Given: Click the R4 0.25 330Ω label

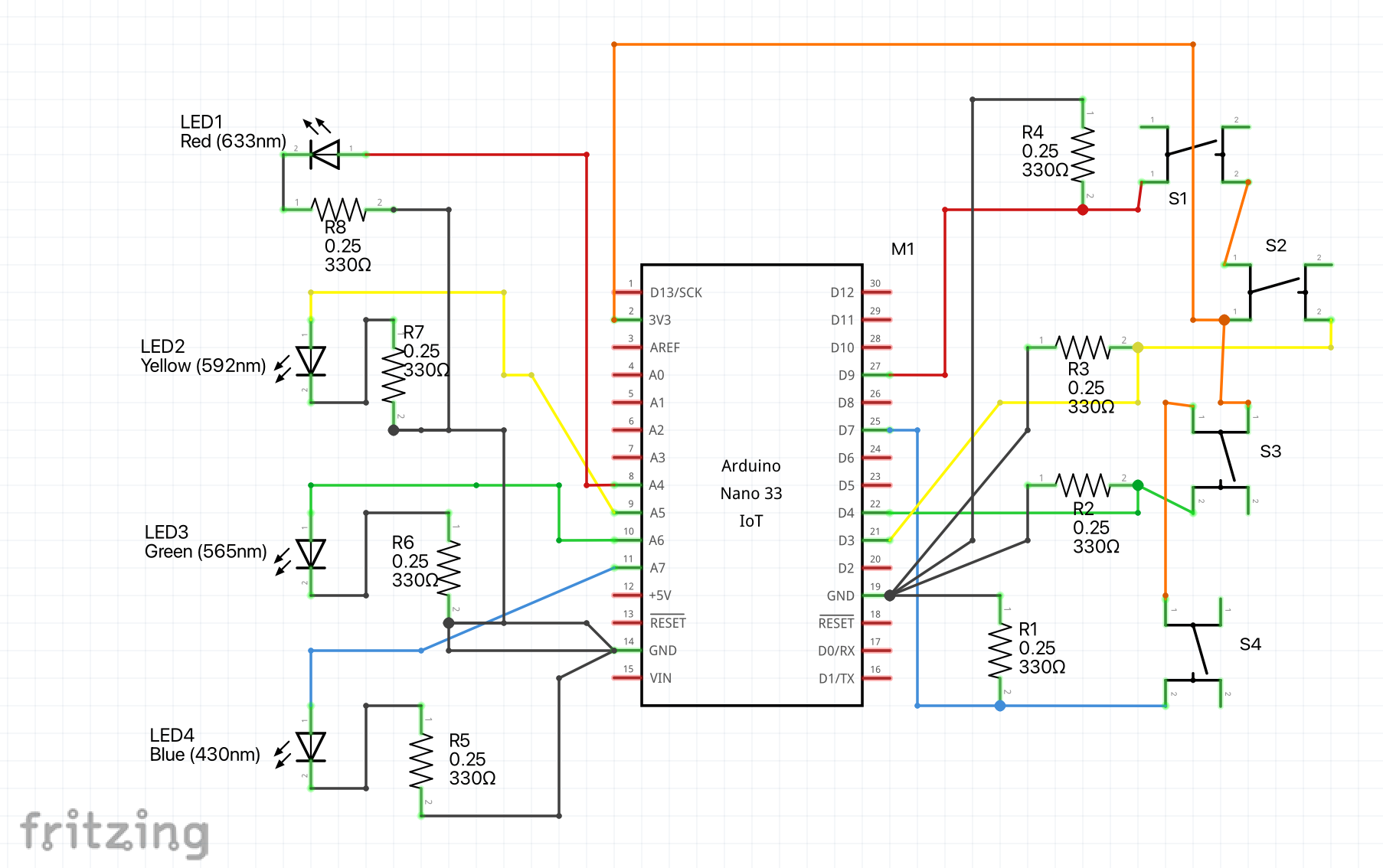Looking at the screenshot, I should [x=1045, y=152].
